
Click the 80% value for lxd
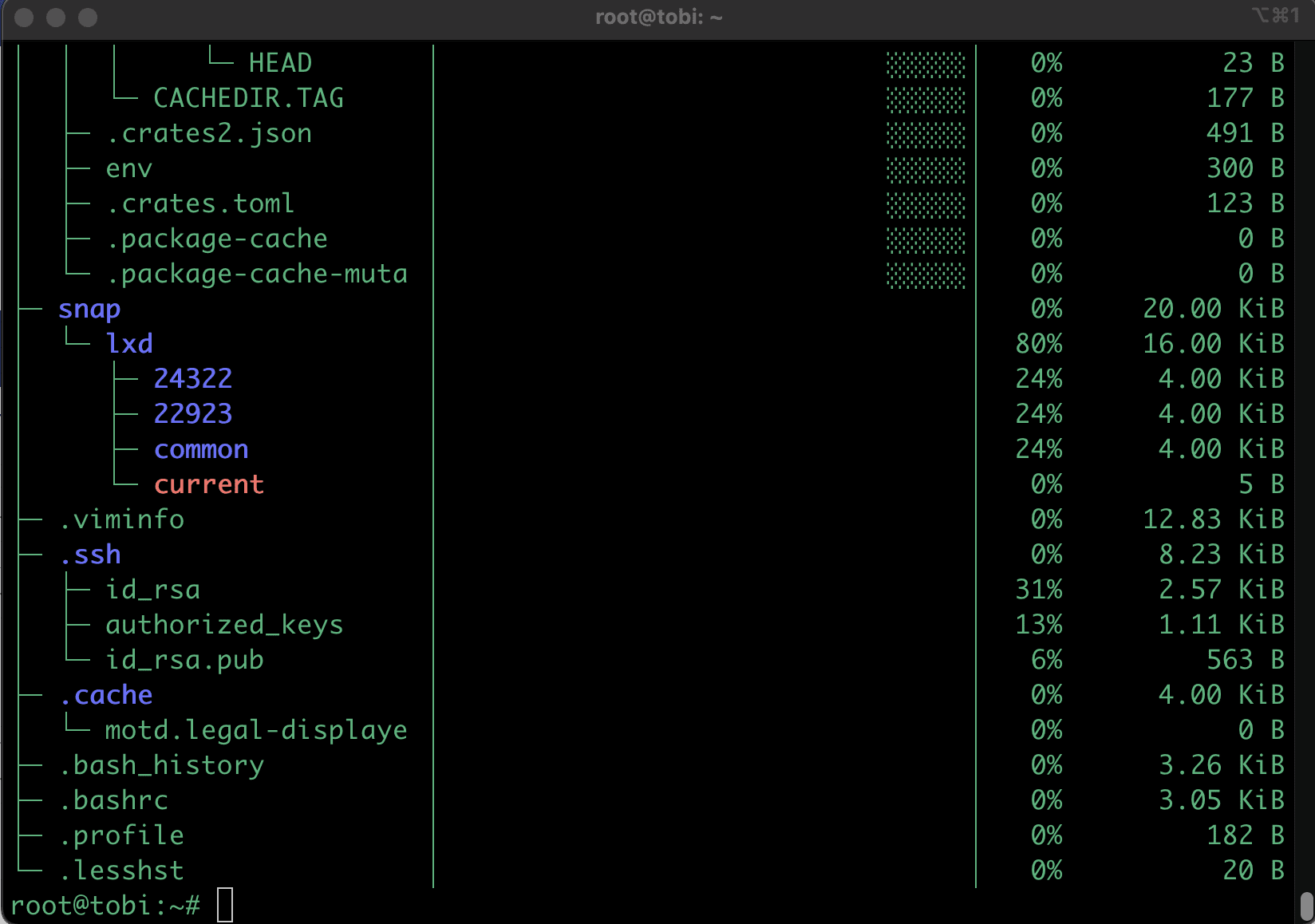tap(1039, 344)
